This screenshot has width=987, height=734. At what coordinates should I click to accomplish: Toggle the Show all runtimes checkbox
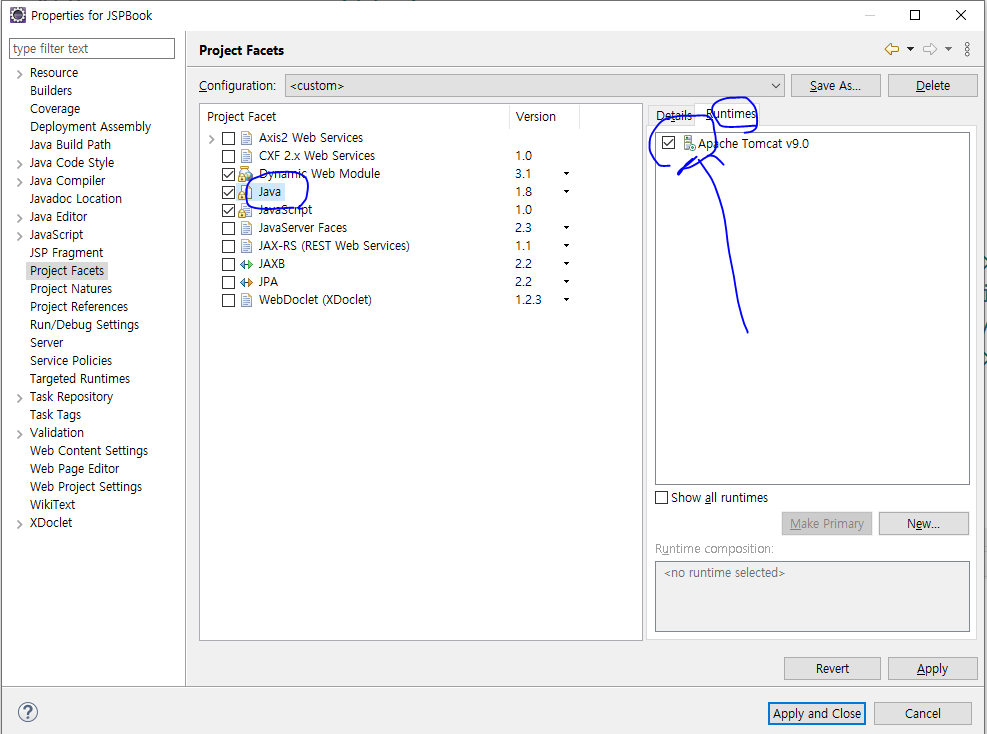[662, 497]
